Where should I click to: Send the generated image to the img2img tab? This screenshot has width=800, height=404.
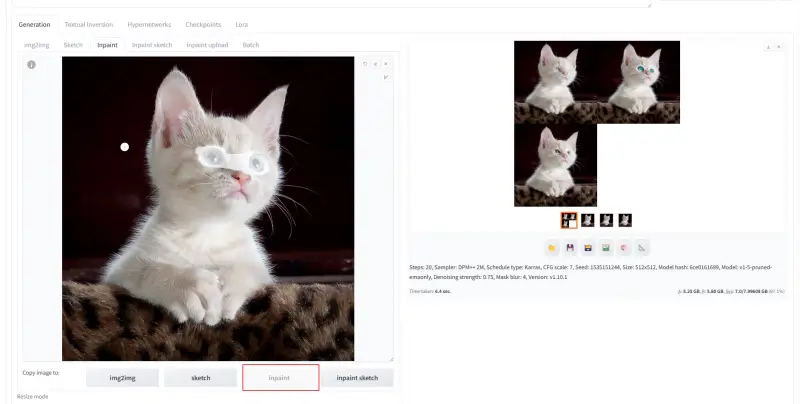(x=606, y=248)
